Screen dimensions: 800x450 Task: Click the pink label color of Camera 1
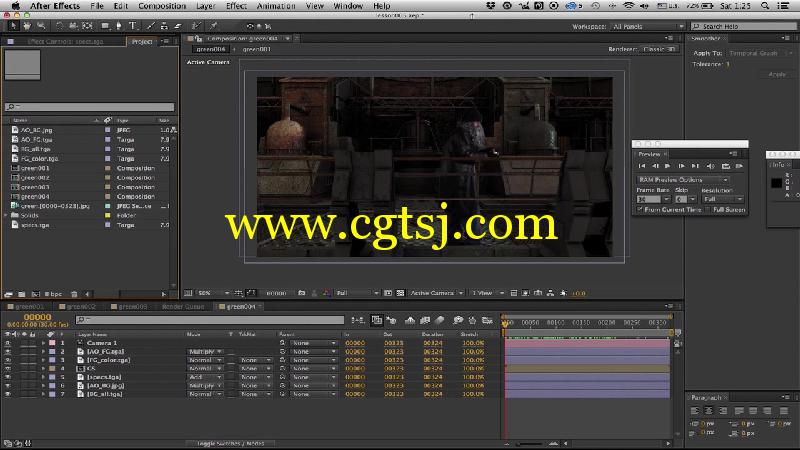tap(52, 343)
